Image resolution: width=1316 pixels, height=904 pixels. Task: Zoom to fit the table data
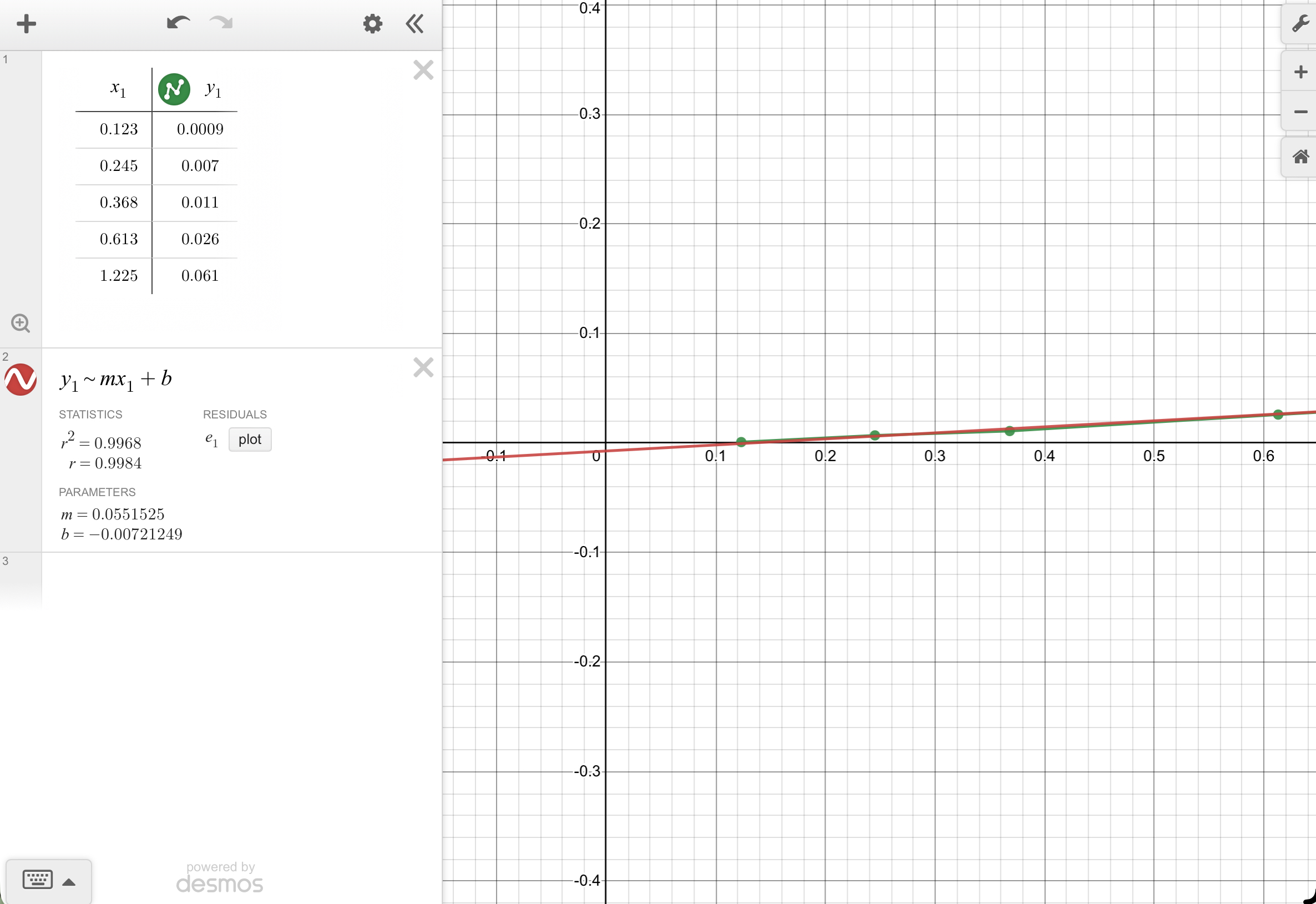point(20,323)
